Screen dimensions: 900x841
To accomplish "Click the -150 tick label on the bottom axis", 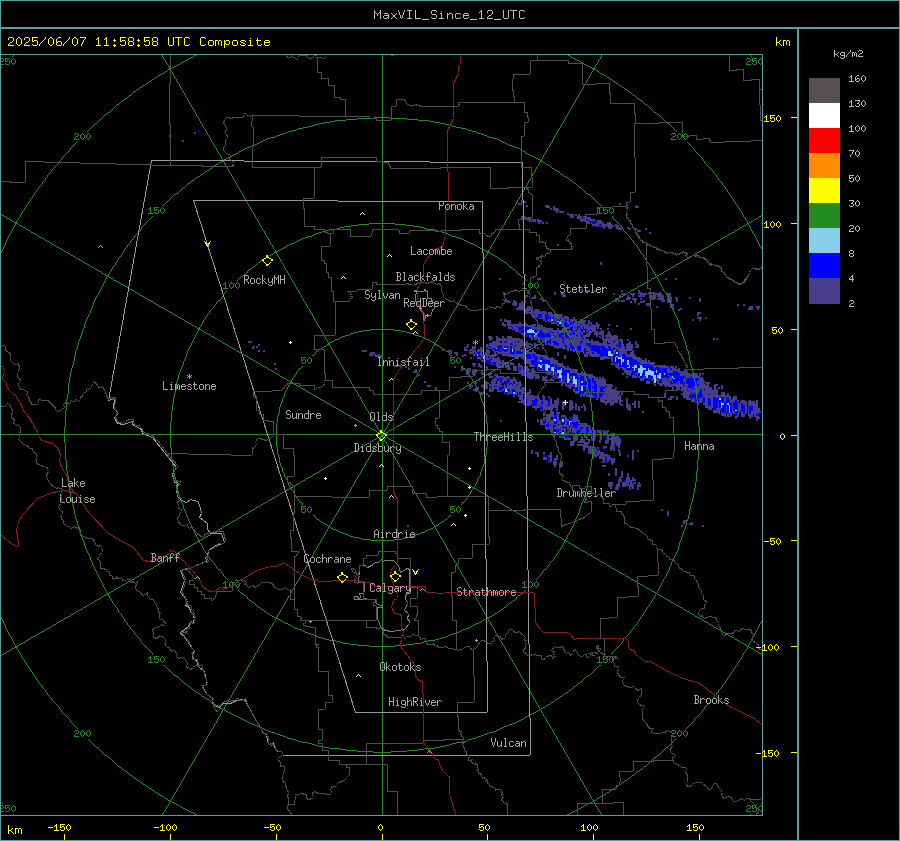I will 59,827.
